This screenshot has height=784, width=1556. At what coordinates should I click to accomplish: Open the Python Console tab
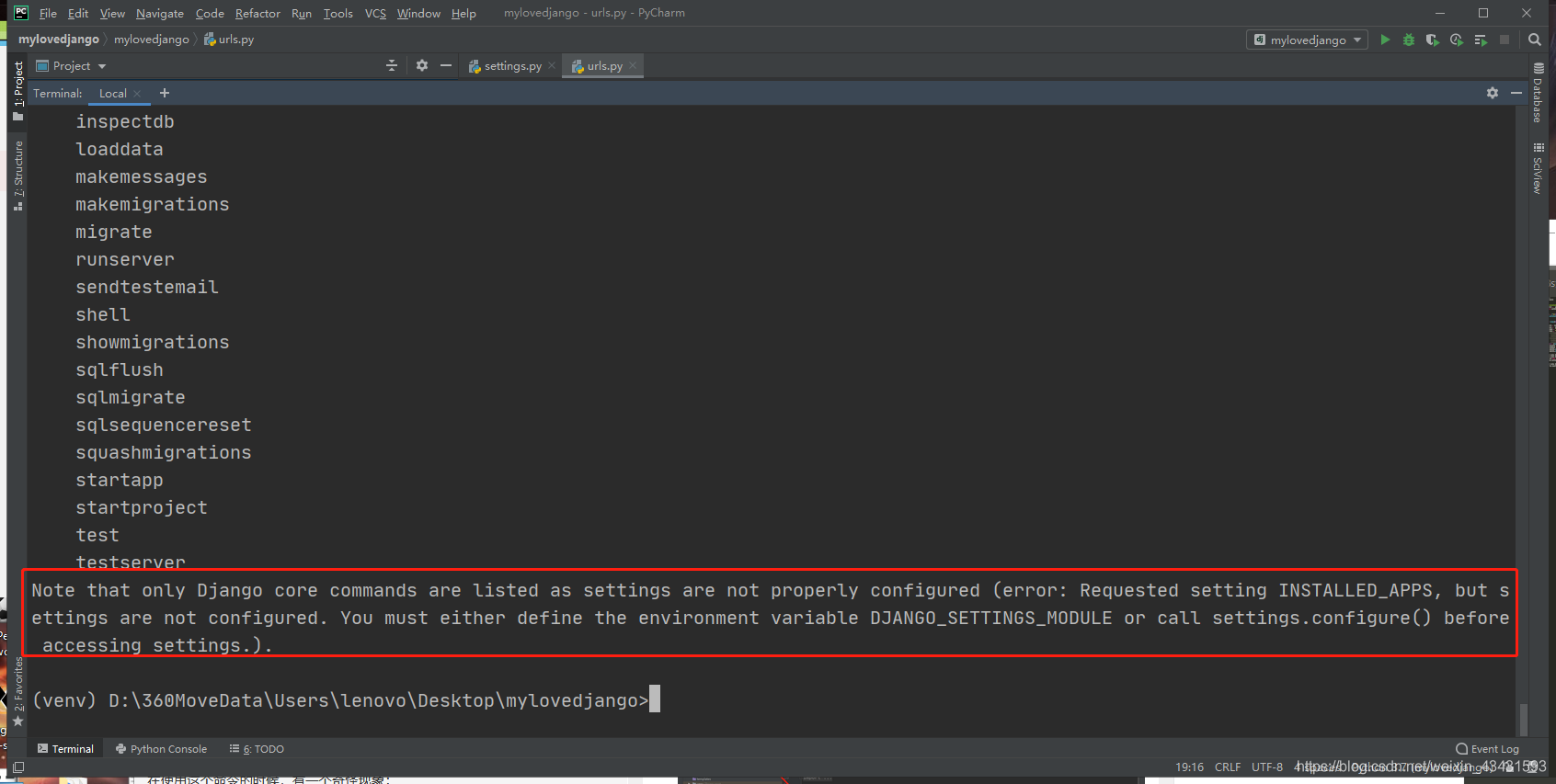[x=161, y=749]
